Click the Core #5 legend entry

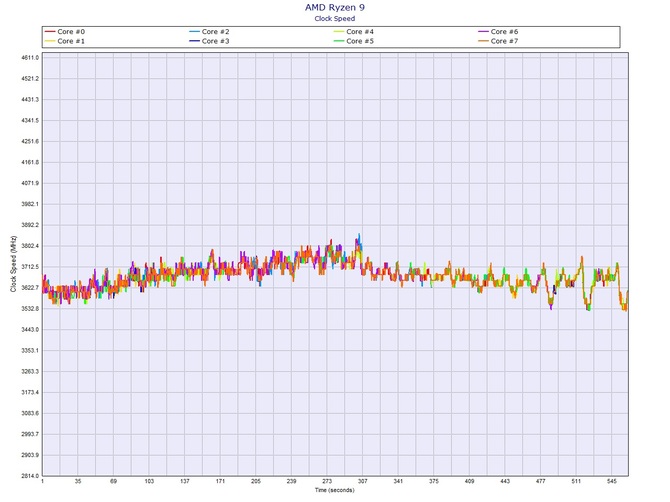(x=354, y=41)
